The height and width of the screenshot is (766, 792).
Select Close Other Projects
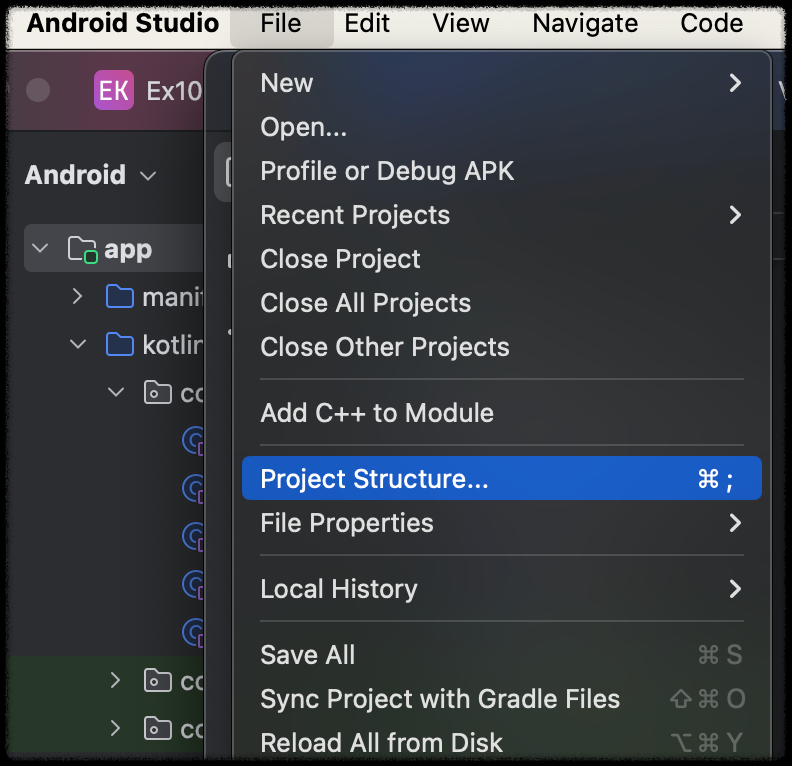coord(502,346)
